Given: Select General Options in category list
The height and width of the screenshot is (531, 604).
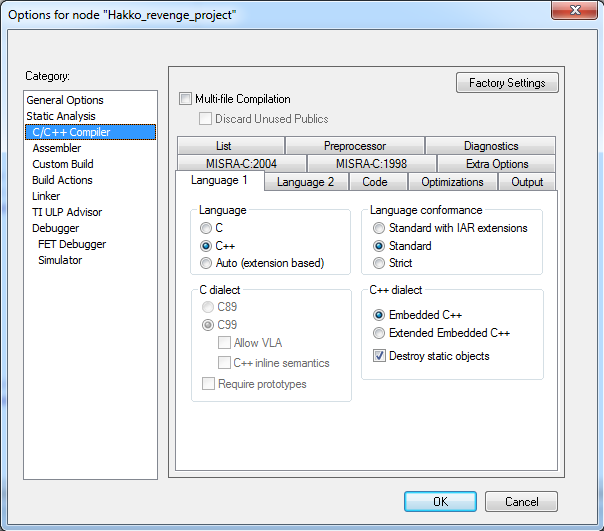Looking at the screenshot, I should [65, 100].
